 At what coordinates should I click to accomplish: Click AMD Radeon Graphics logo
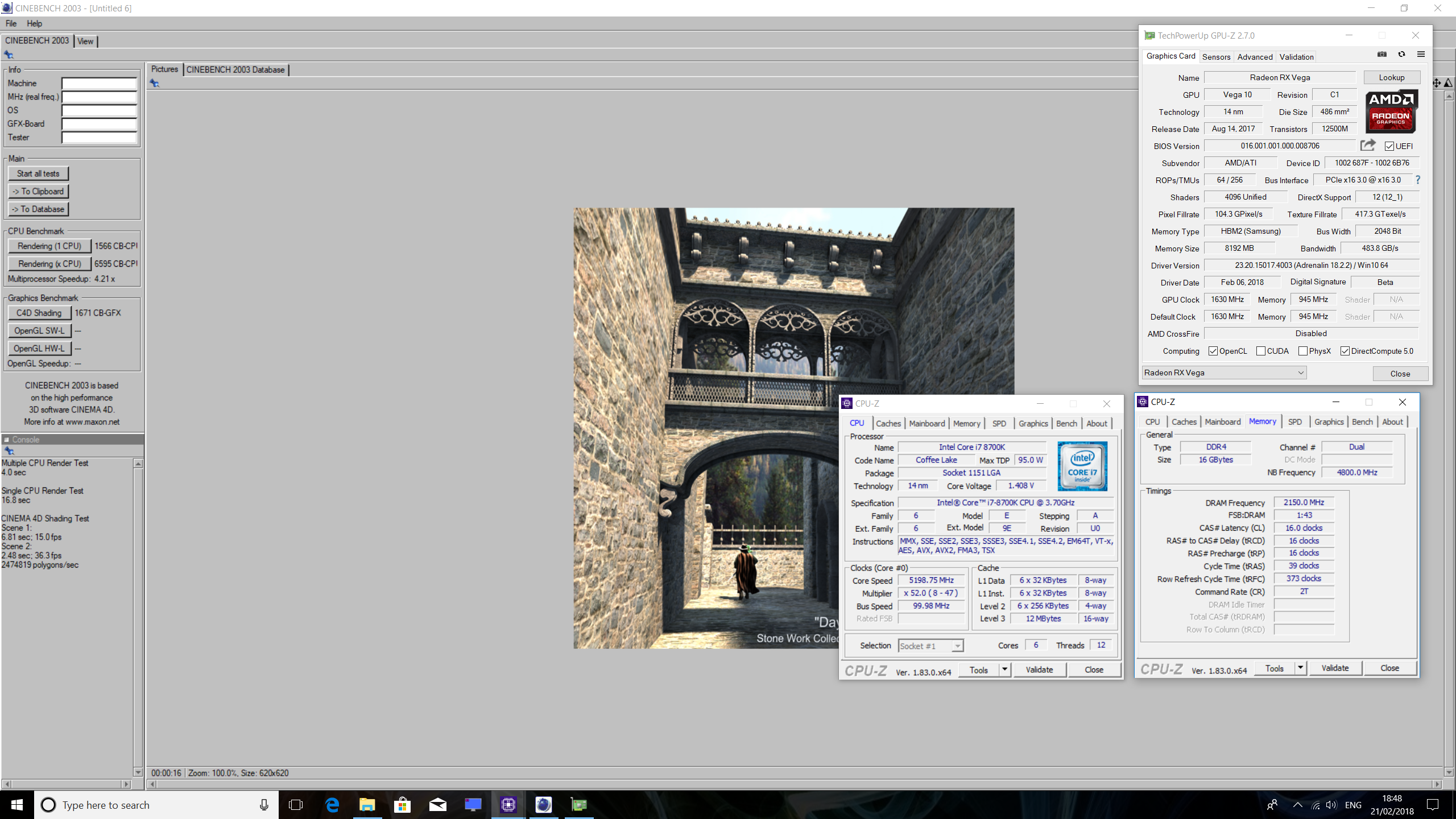[1391, 111]
